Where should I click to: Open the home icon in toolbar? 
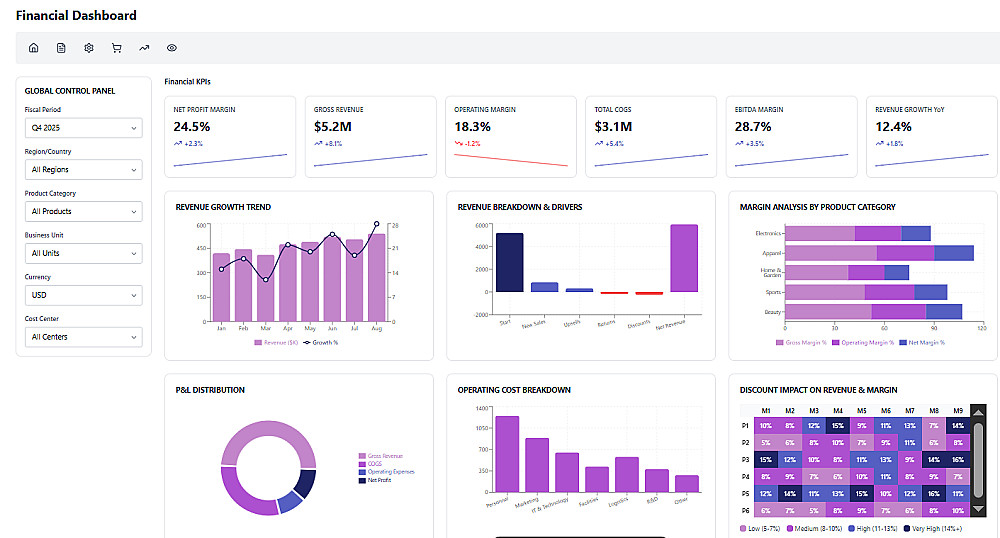[34, 48]
